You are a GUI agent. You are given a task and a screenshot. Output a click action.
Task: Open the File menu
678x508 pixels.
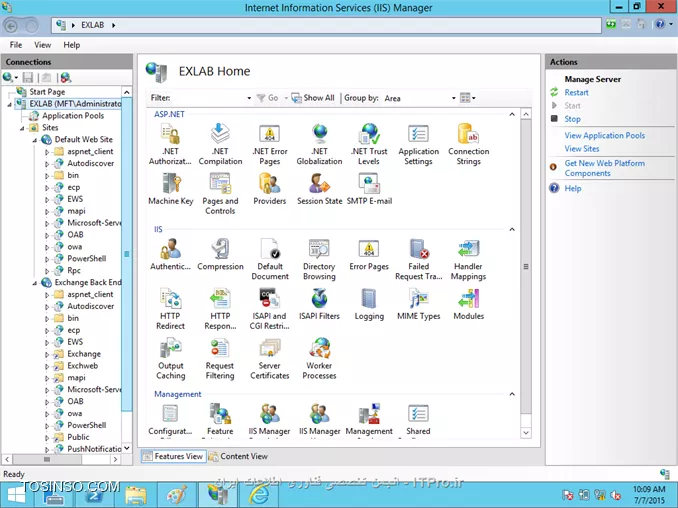tap(16, 45)
